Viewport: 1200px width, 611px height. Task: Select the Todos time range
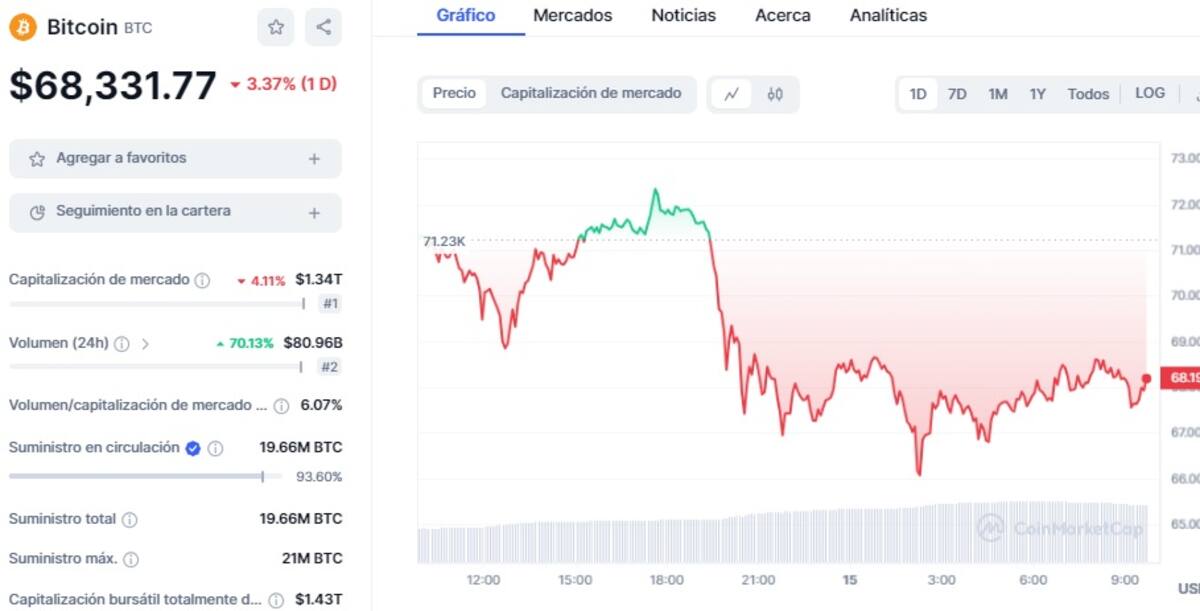coord(1088,93)
